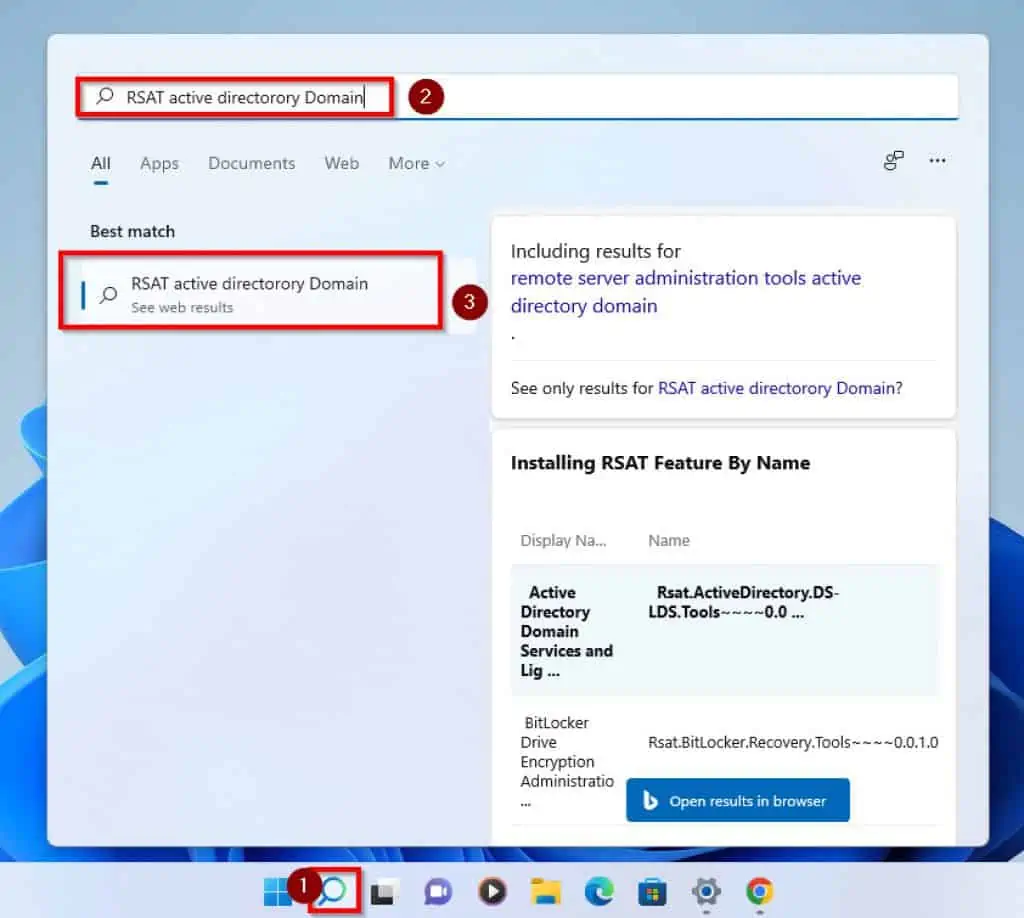This screenshot has height=918, width=1024.
Task: Click the search options icon beside the ellipsis
Action: tap(893, 161)
